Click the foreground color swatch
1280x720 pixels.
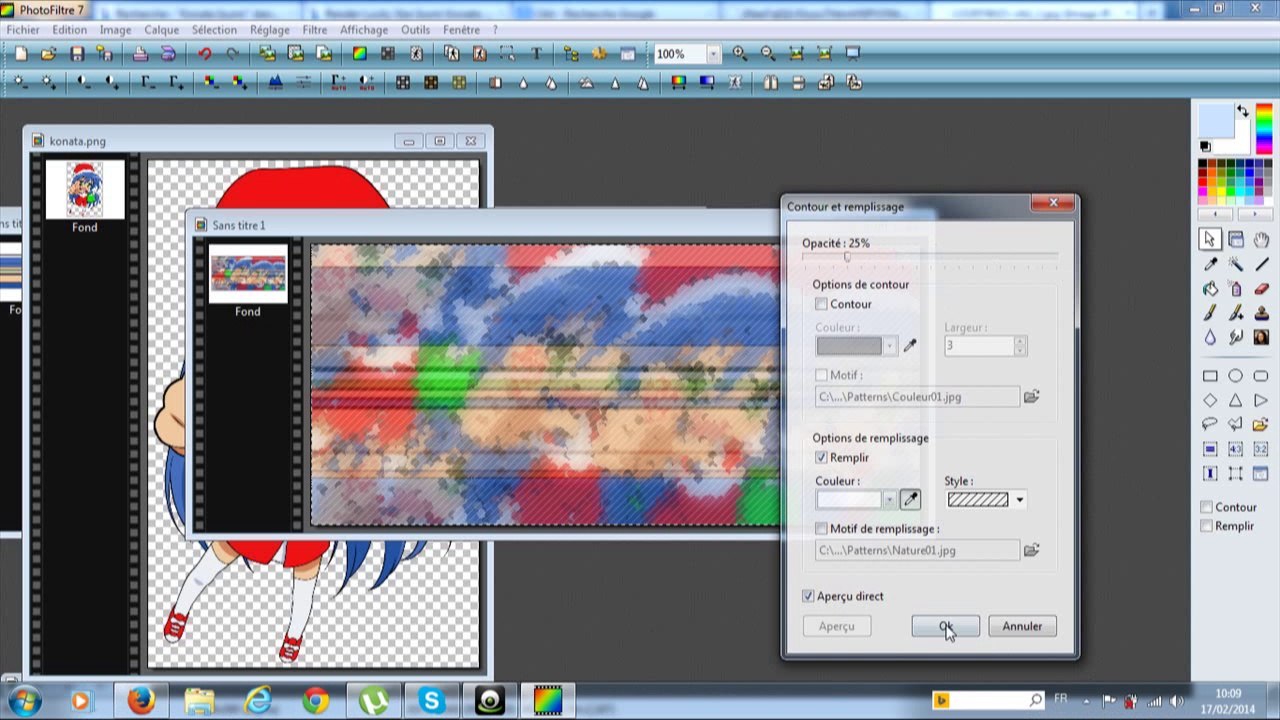click(1216, 121)
